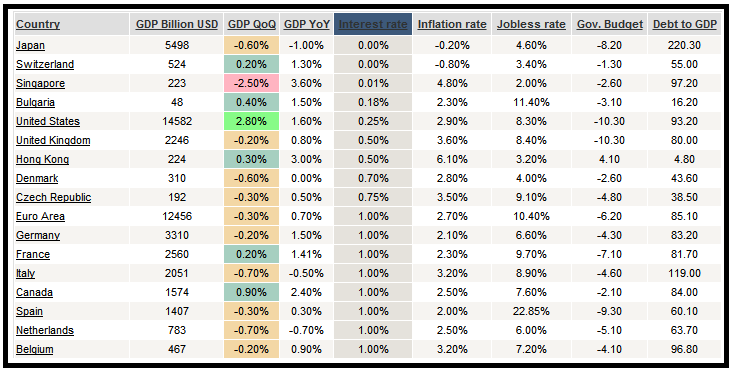Screen dimensions: 733x370
Task: Open the Singapore country link
Action: (40, 84)
